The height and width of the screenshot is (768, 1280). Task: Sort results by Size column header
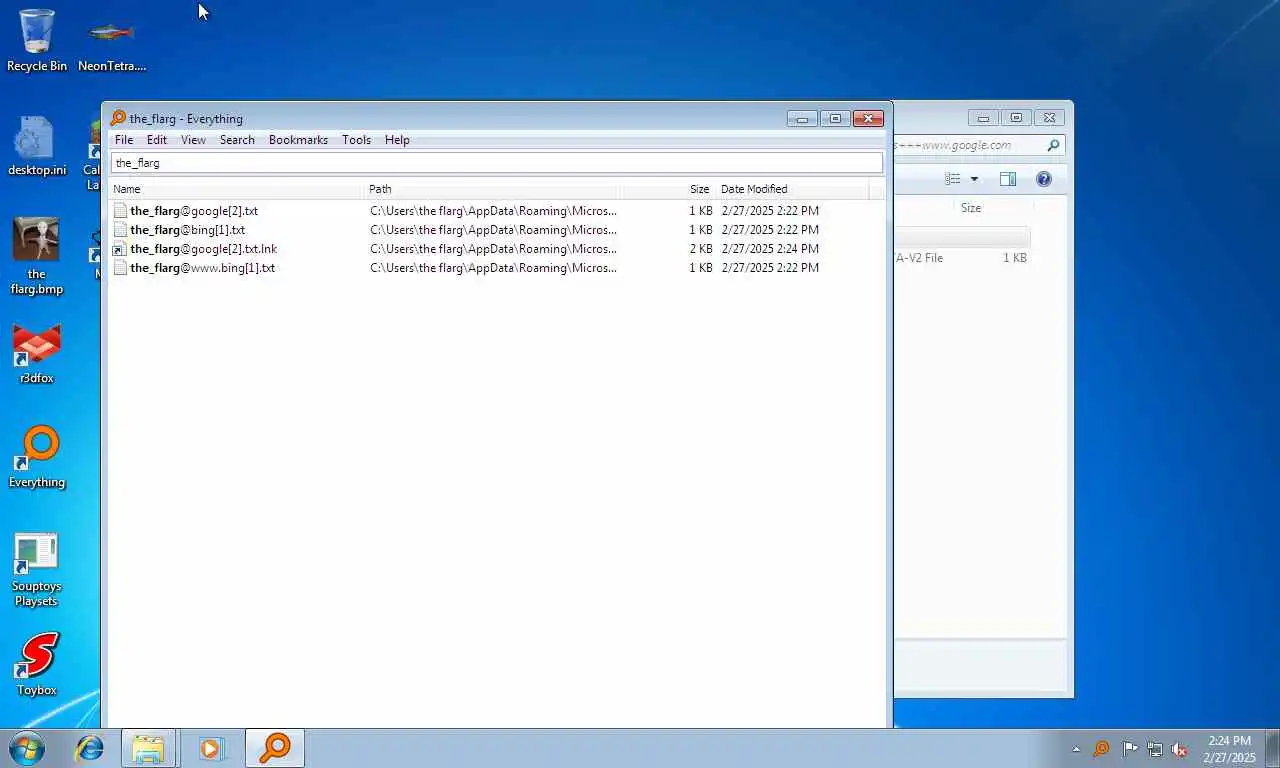(667, 189)
